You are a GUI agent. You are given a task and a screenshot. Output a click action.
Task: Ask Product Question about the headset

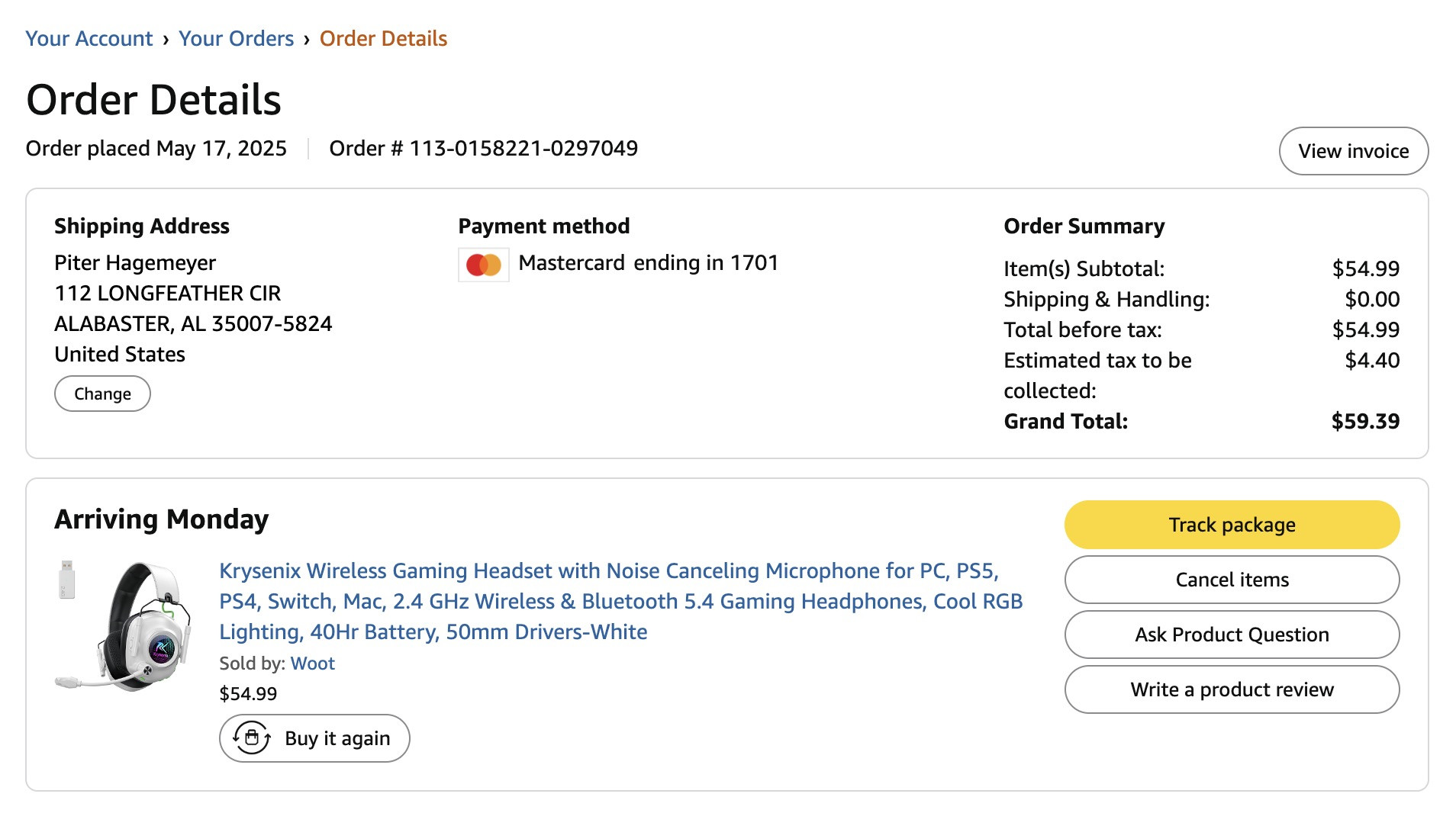[x=1232, y=635]
